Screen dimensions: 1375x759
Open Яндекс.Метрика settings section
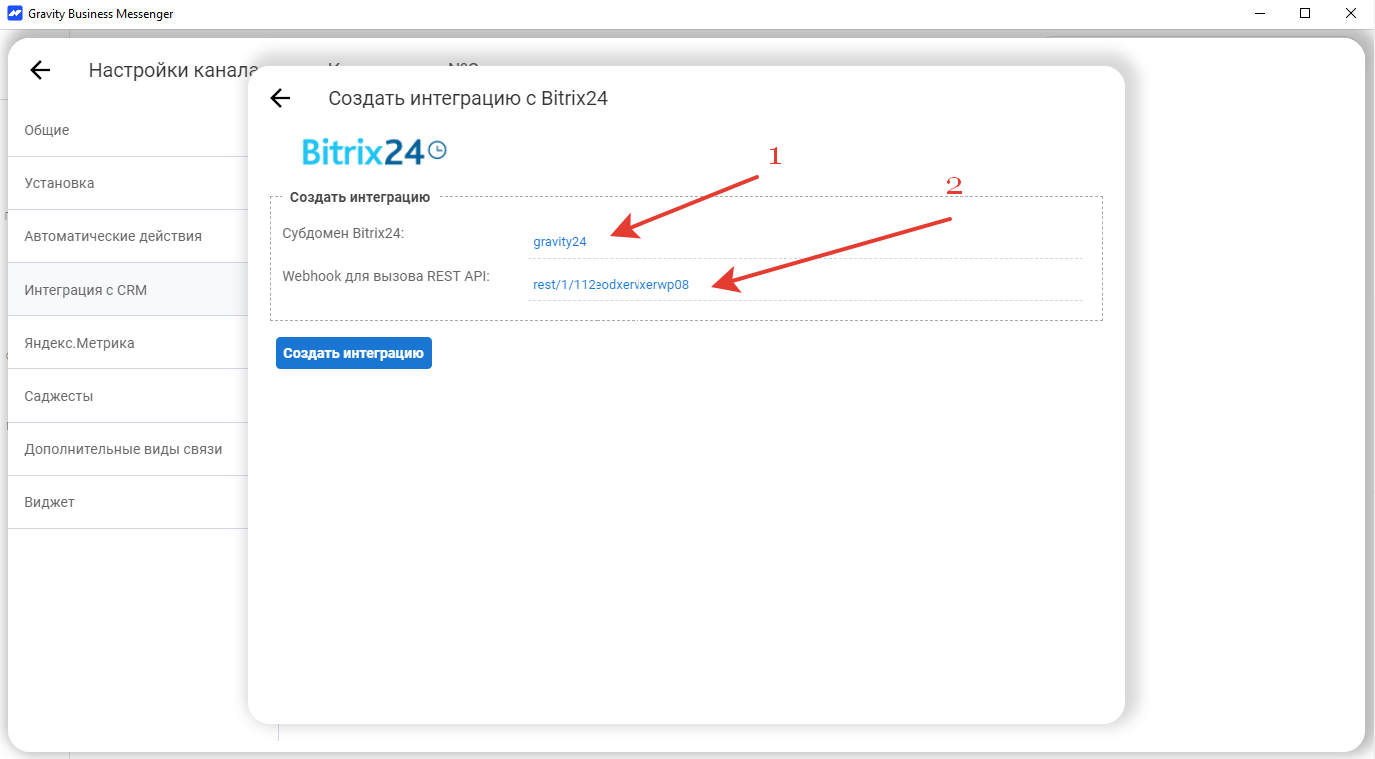(x=128, y=343)
